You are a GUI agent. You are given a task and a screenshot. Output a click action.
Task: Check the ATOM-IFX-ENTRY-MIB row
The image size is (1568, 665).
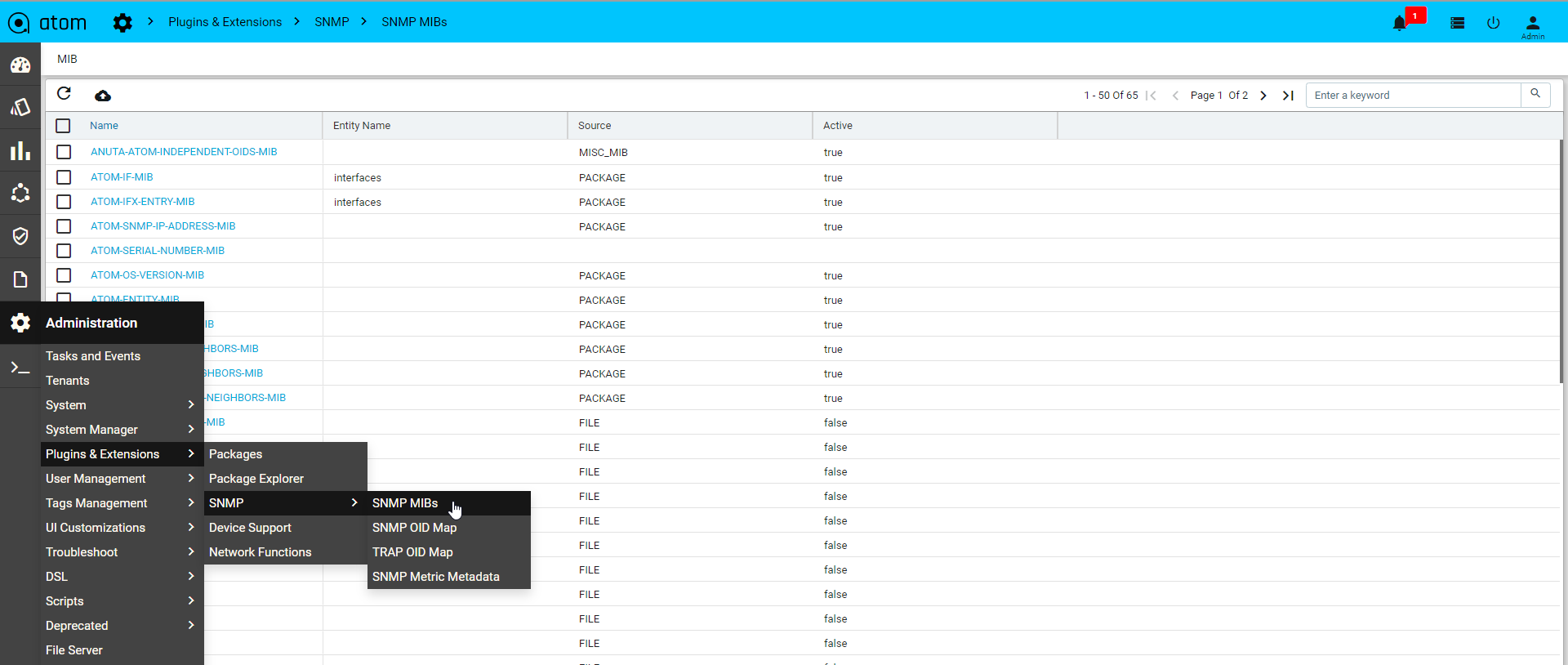coord(64,202)
